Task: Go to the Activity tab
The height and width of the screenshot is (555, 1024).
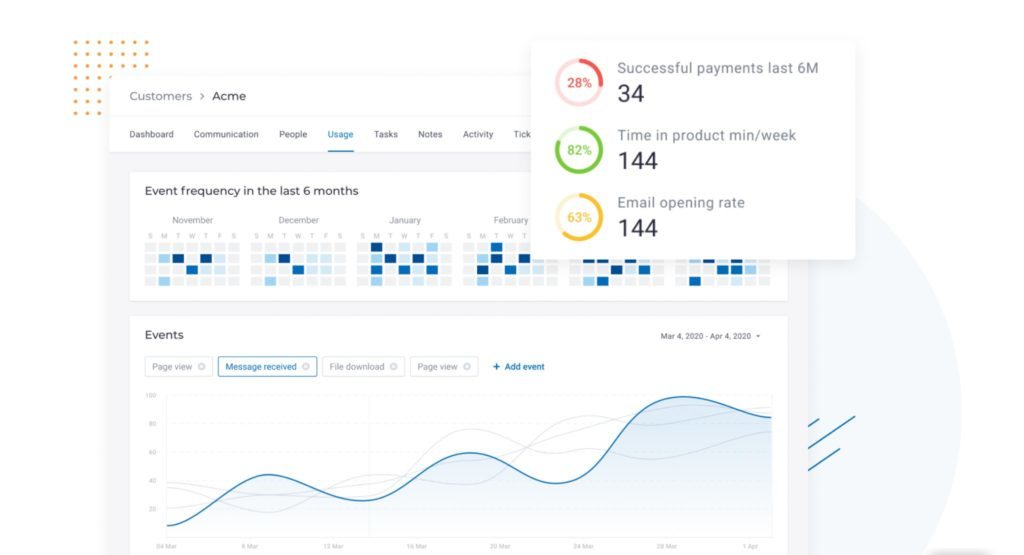Action: [478, 134]
